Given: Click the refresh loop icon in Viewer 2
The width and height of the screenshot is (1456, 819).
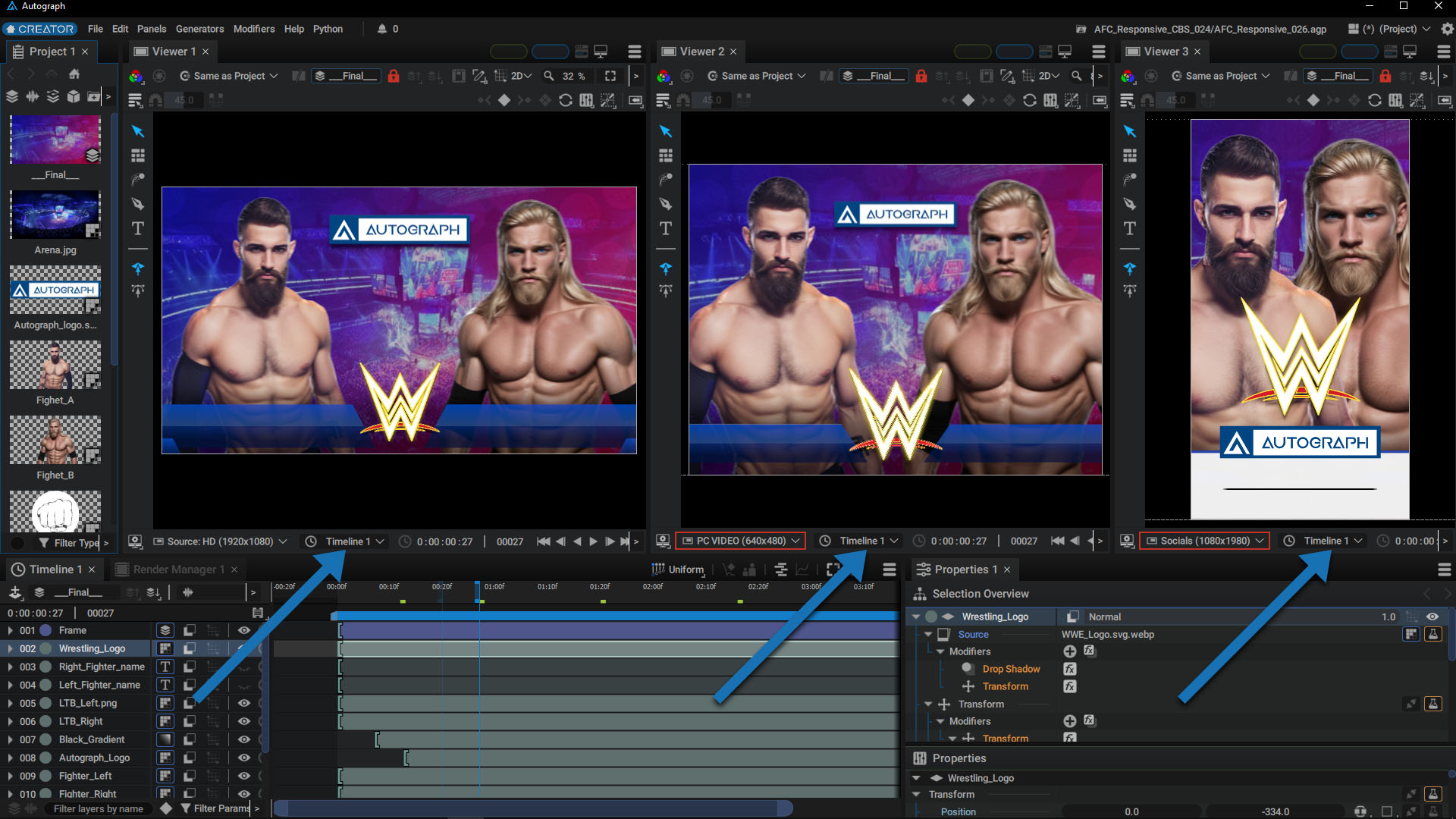Looking at the screenshot, I should pos(1030,100).
